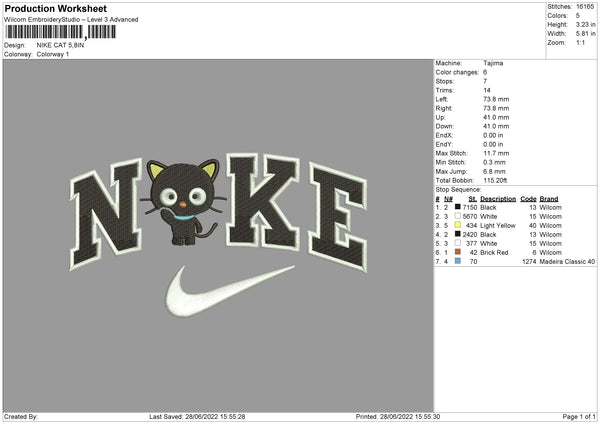This screenshot has width=600, height=424.
Task: Click the "Created By:" footer label
Action: (21, 417)
